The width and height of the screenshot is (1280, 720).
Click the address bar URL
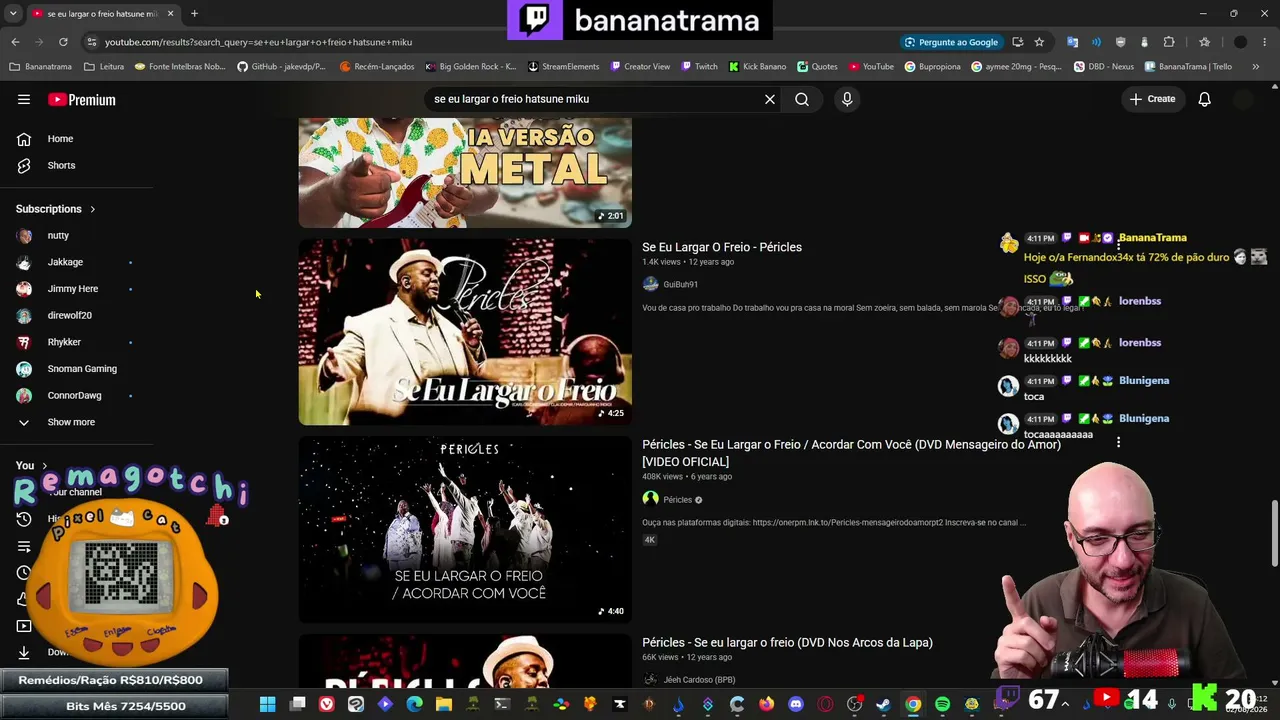(258, 42)
